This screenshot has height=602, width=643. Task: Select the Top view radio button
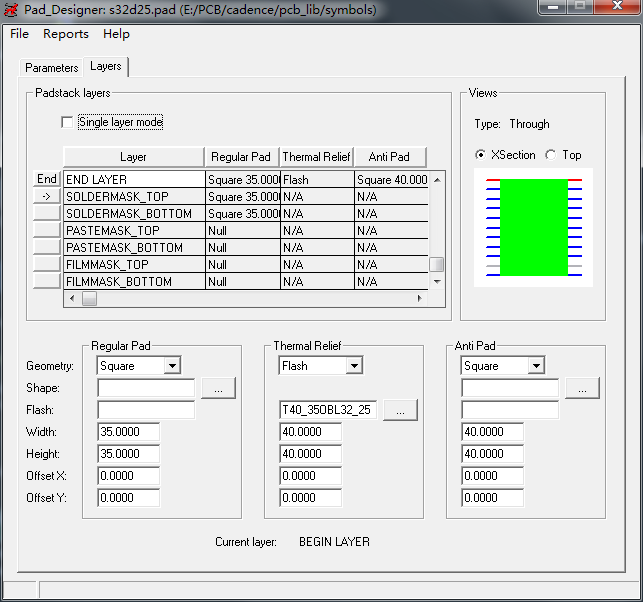click(550, 155)
